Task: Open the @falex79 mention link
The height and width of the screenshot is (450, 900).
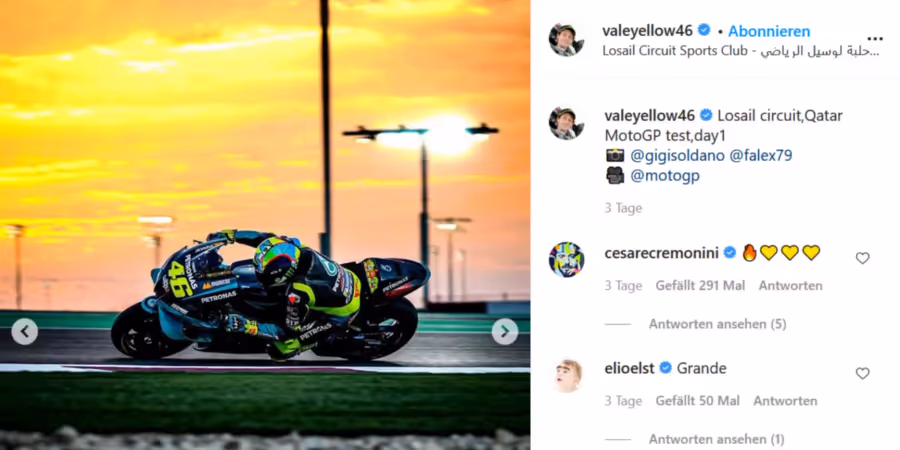Action: (761, 156)
